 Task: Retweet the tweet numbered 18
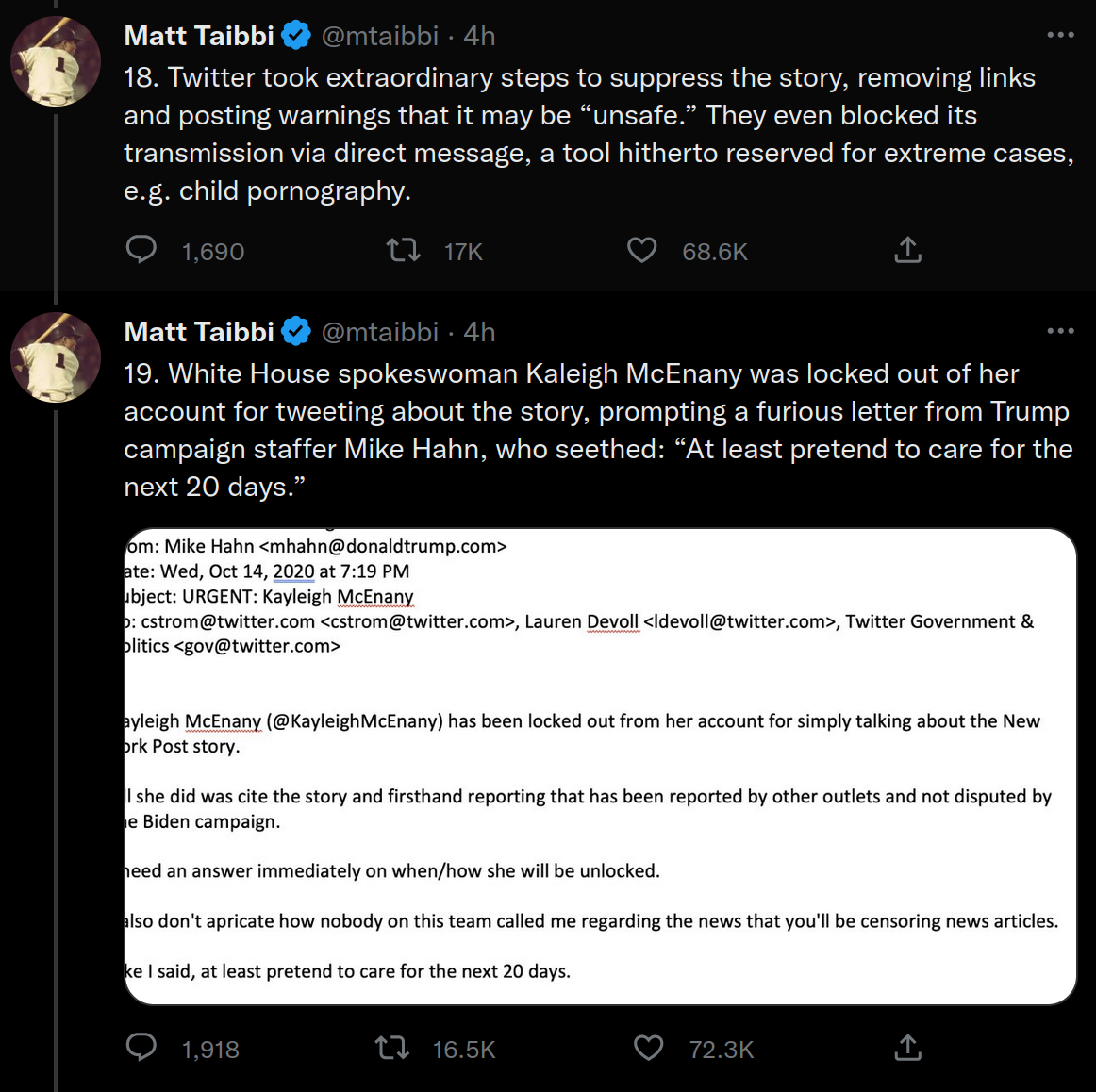(x=404, y=249)
